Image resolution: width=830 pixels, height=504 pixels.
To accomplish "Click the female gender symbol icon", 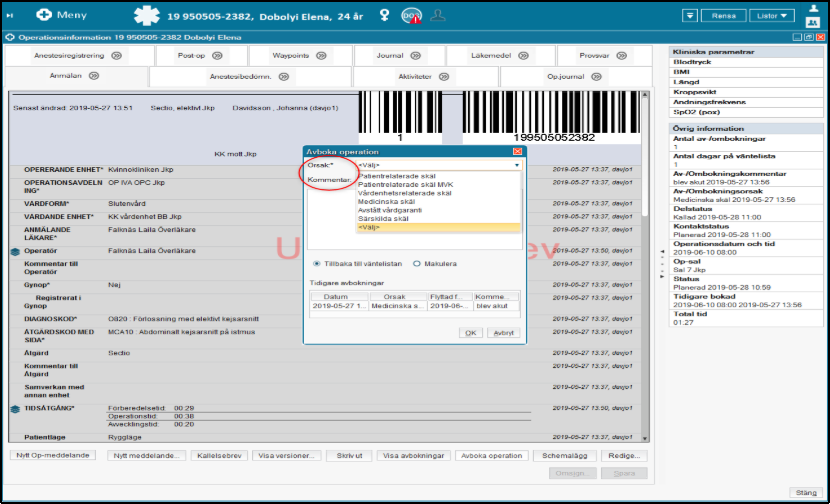I will [x=383, y=15].
